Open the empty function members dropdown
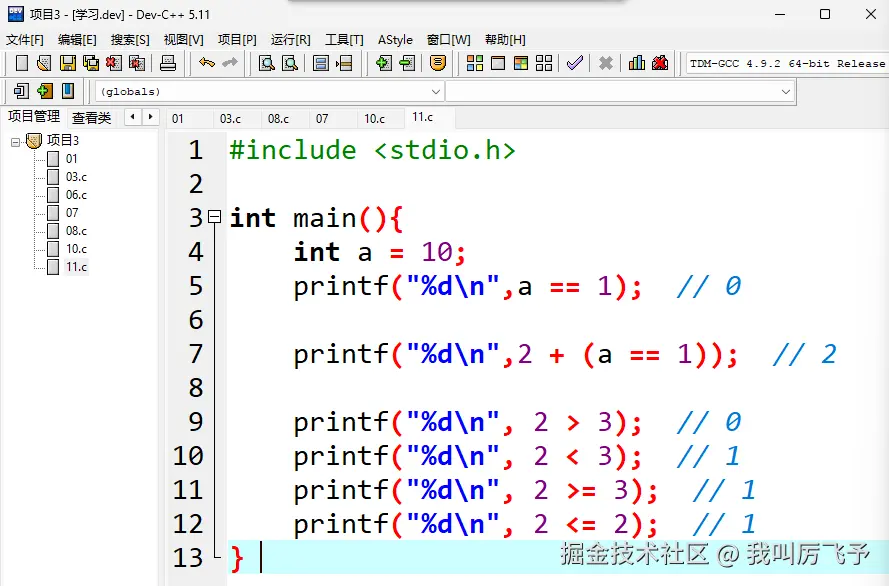 (620, 91)
